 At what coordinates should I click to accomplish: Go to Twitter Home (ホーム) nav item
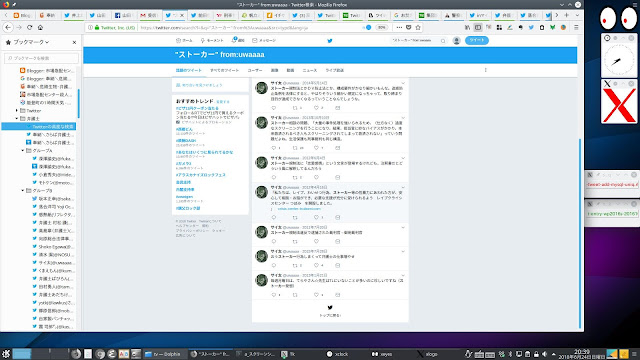(x=184, y=40)
